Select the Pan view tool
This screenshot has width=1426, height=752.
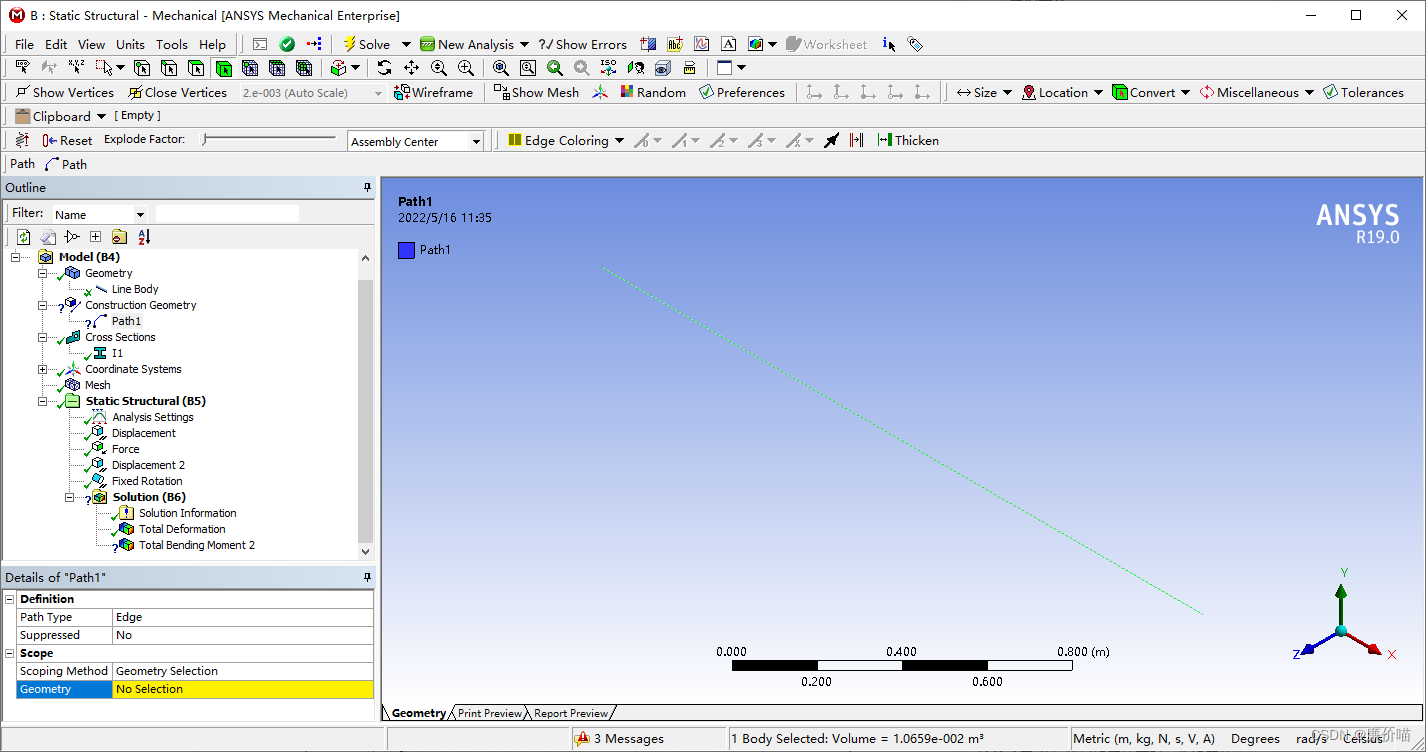[x=411, y=68]
